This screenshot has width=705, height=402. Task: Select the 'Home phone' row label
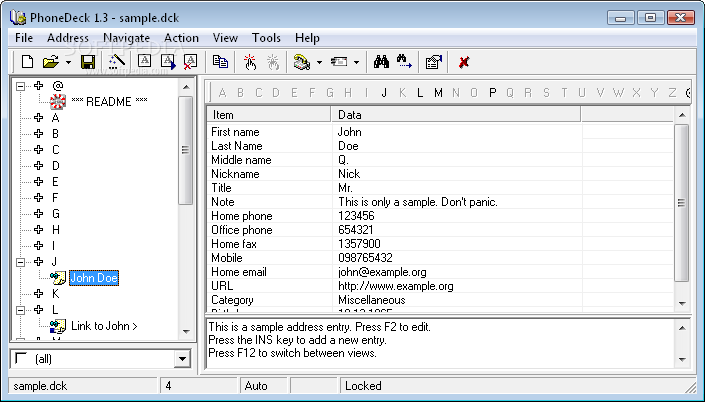pos(241,216)
